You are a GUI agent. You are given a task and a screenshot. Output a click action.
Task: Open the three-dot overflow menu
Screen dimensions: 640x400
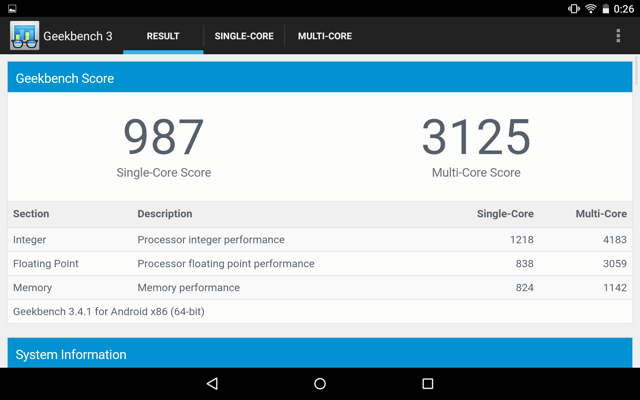tap(618, 36)
